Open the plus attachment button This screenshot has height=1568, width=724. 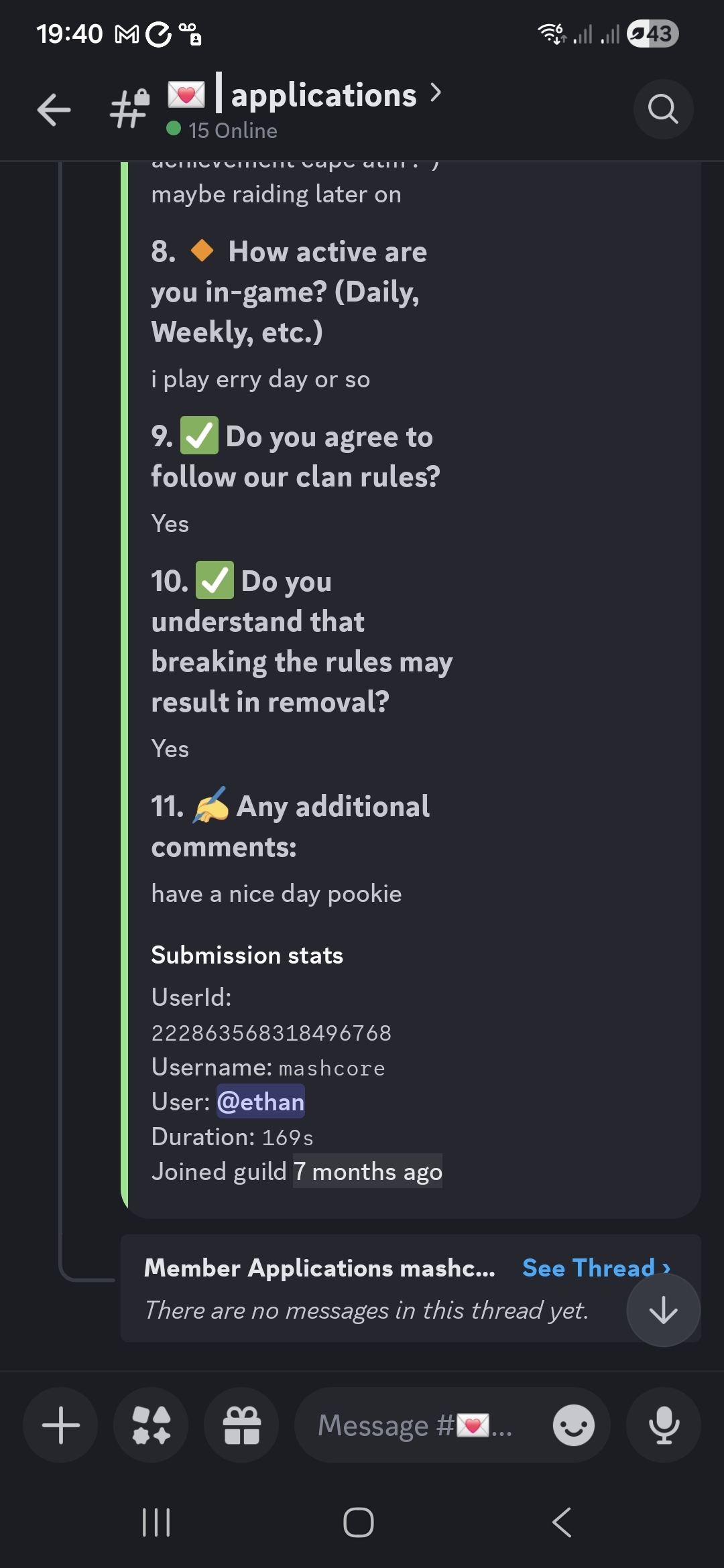pyautogui.click(x=60, y=1425)
